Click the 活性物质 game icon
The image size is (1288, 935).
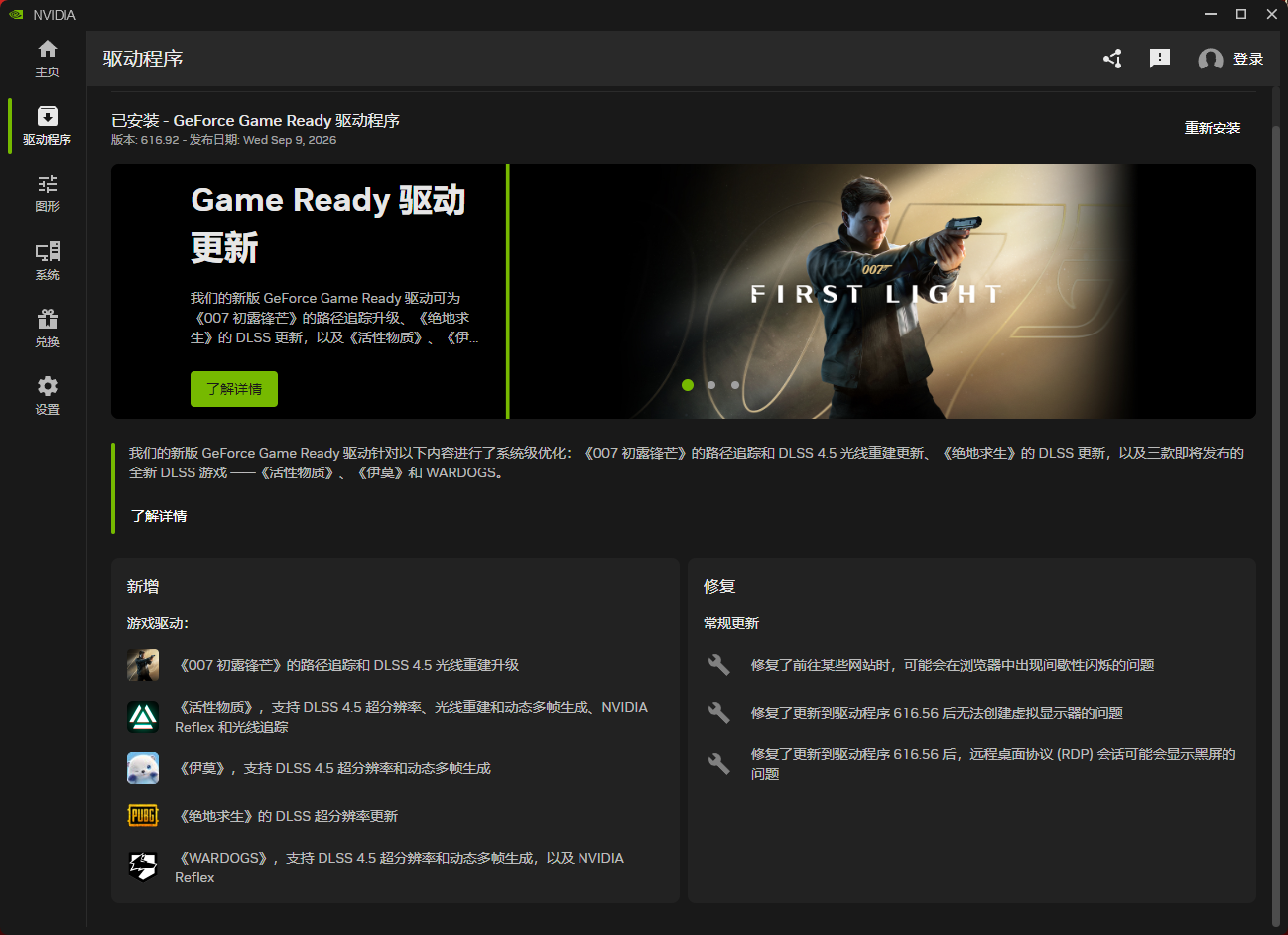143,717
